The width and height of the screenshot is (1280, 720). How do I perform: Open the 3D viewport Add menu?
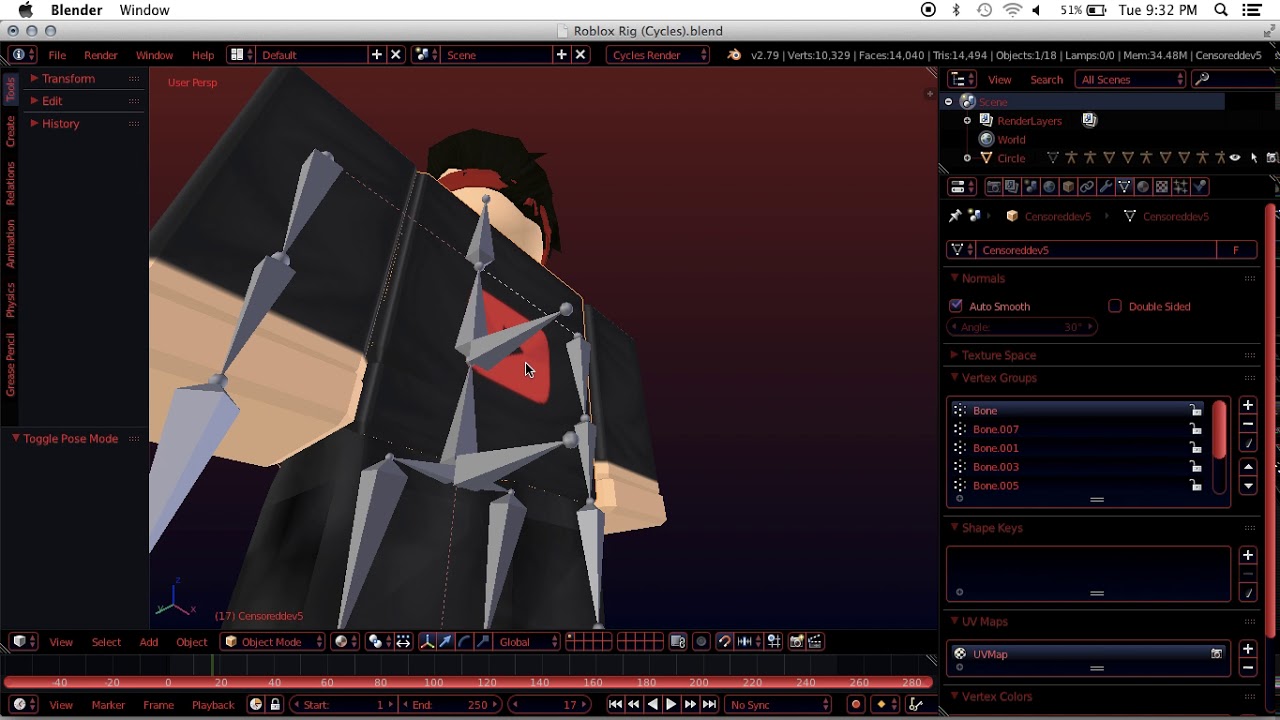tap(149, 642)
